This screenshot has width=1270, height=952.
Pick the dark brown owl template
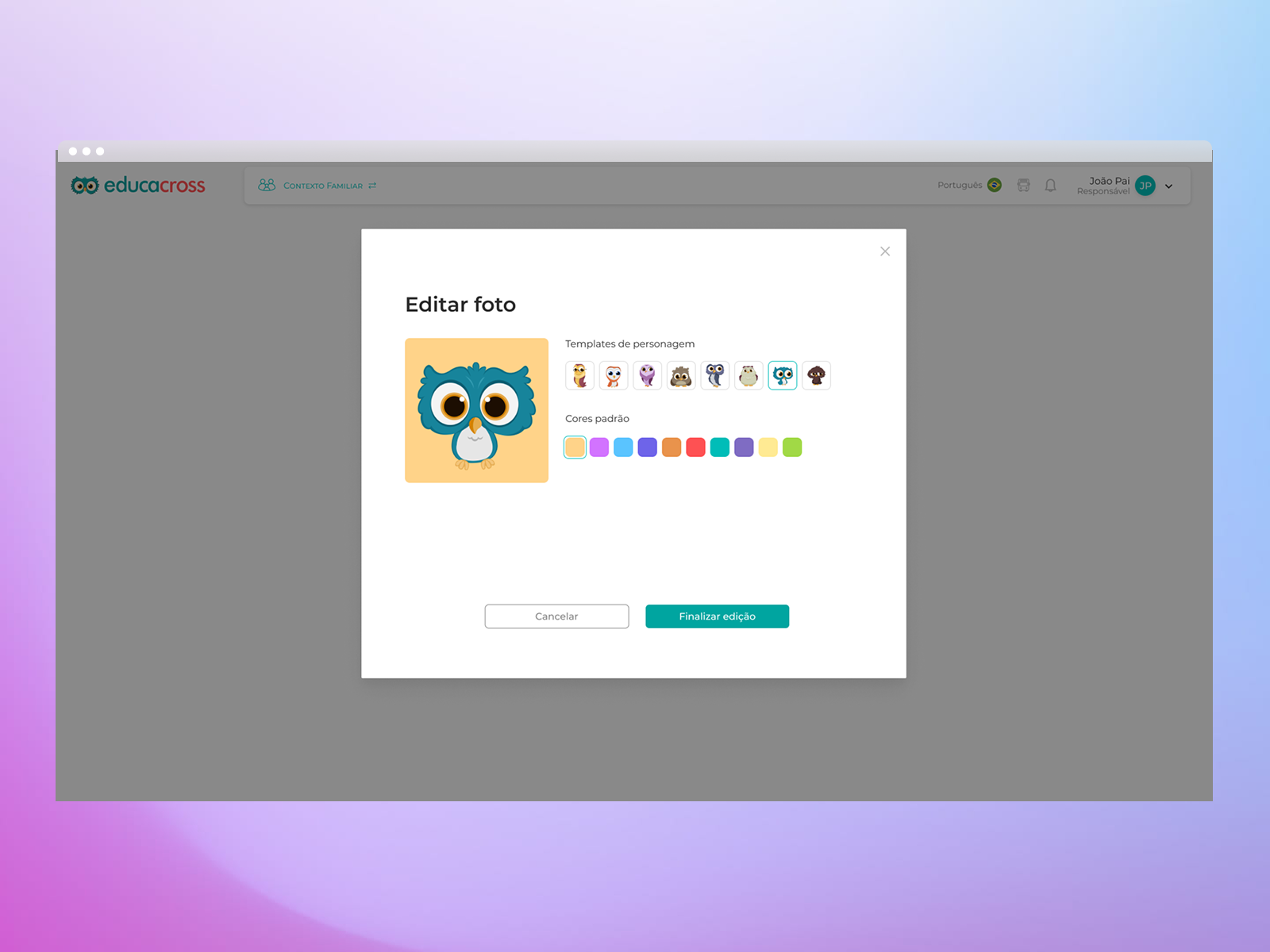point(816,375)
